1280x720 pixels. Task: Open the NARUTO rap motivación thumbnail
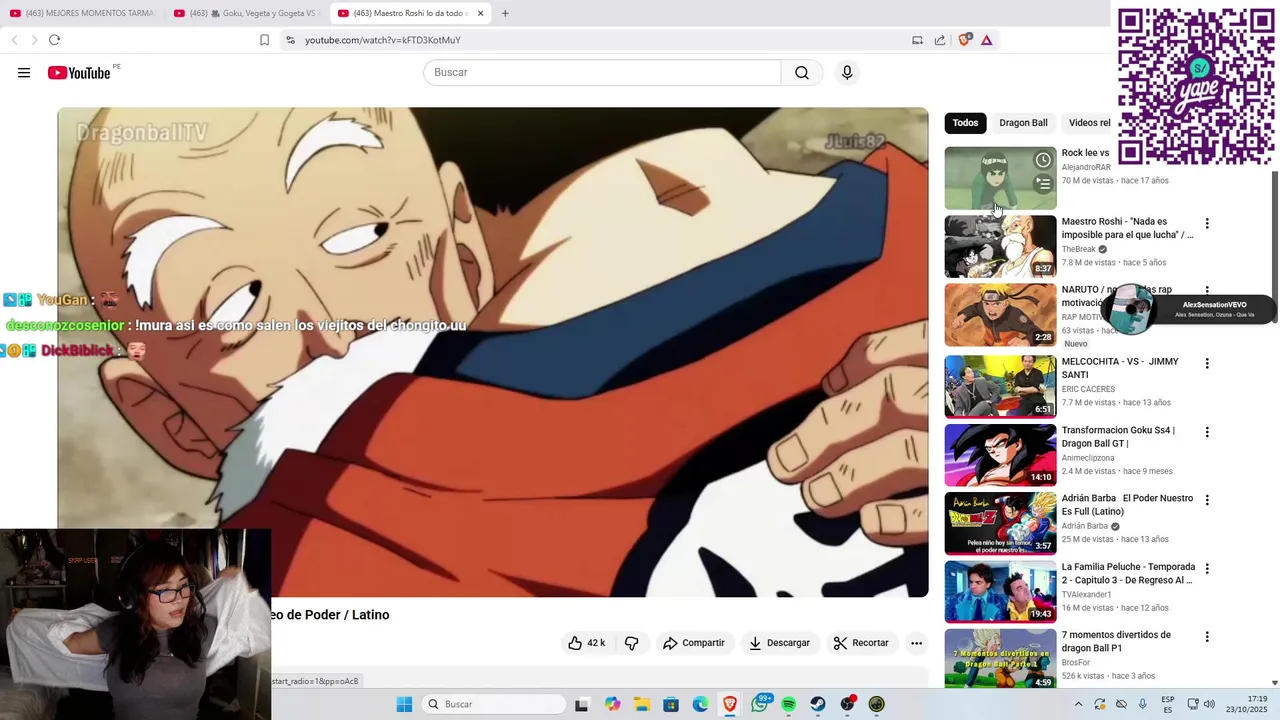1000,315
